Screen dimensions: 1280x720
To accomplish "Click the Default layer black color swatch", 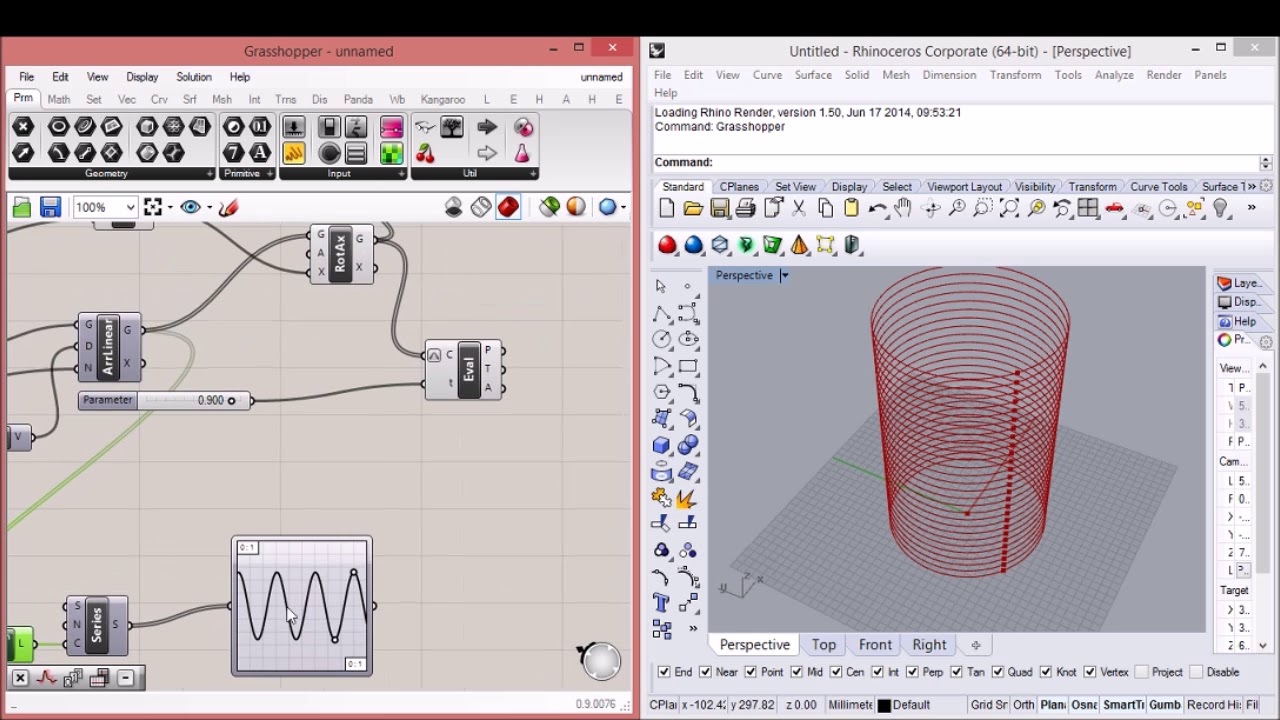I will tap(884, 705).
